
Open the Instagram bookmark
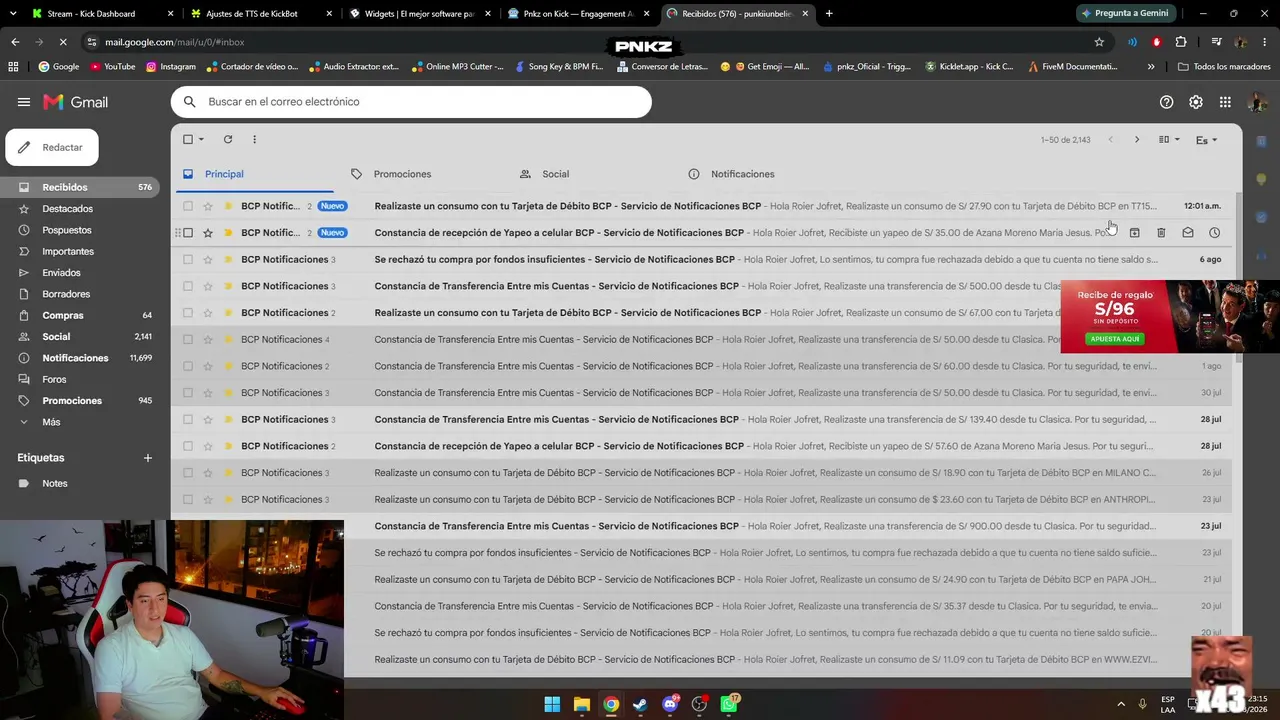click(171, 67)
